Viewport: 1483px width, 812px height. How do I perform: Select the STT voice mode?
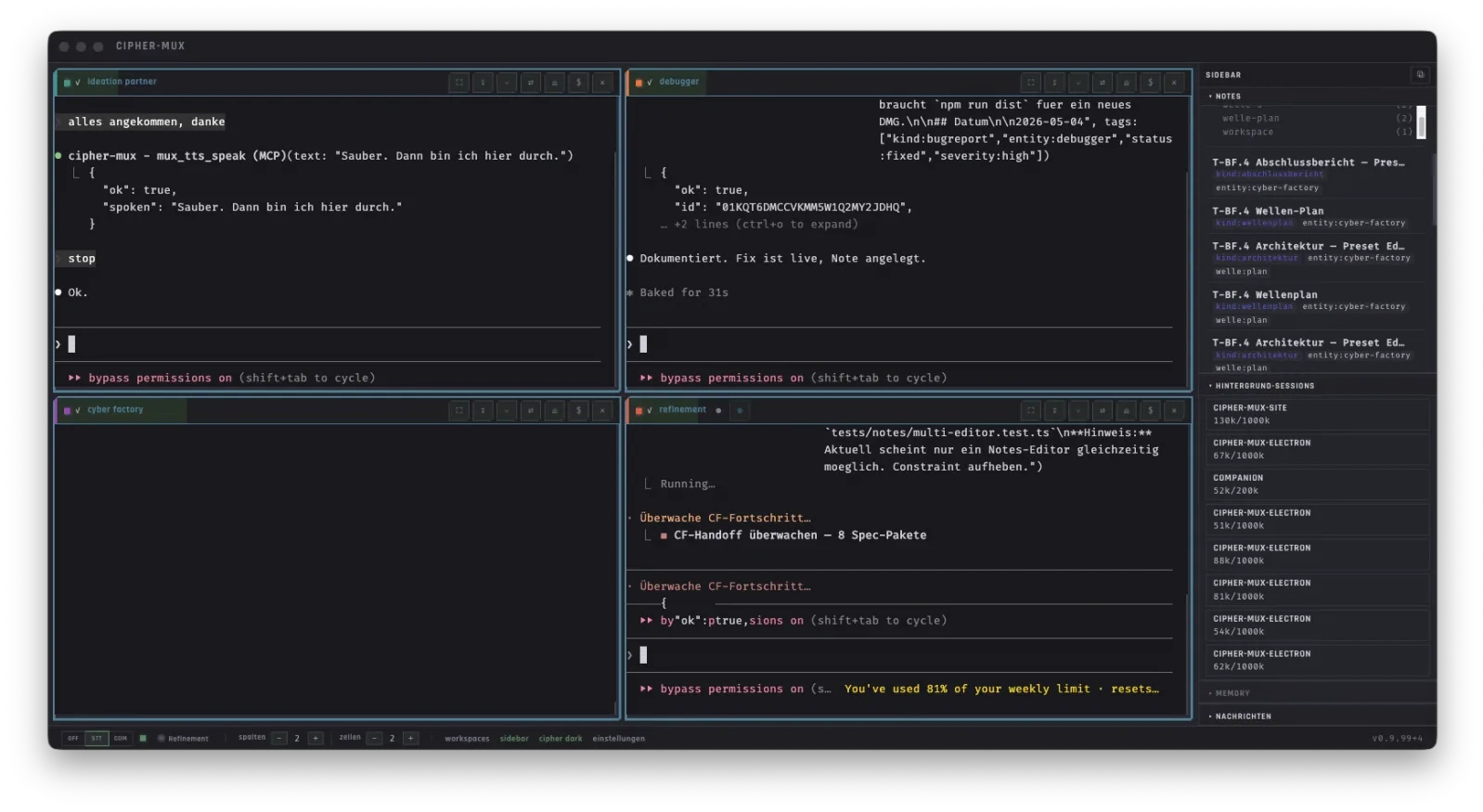97,739
